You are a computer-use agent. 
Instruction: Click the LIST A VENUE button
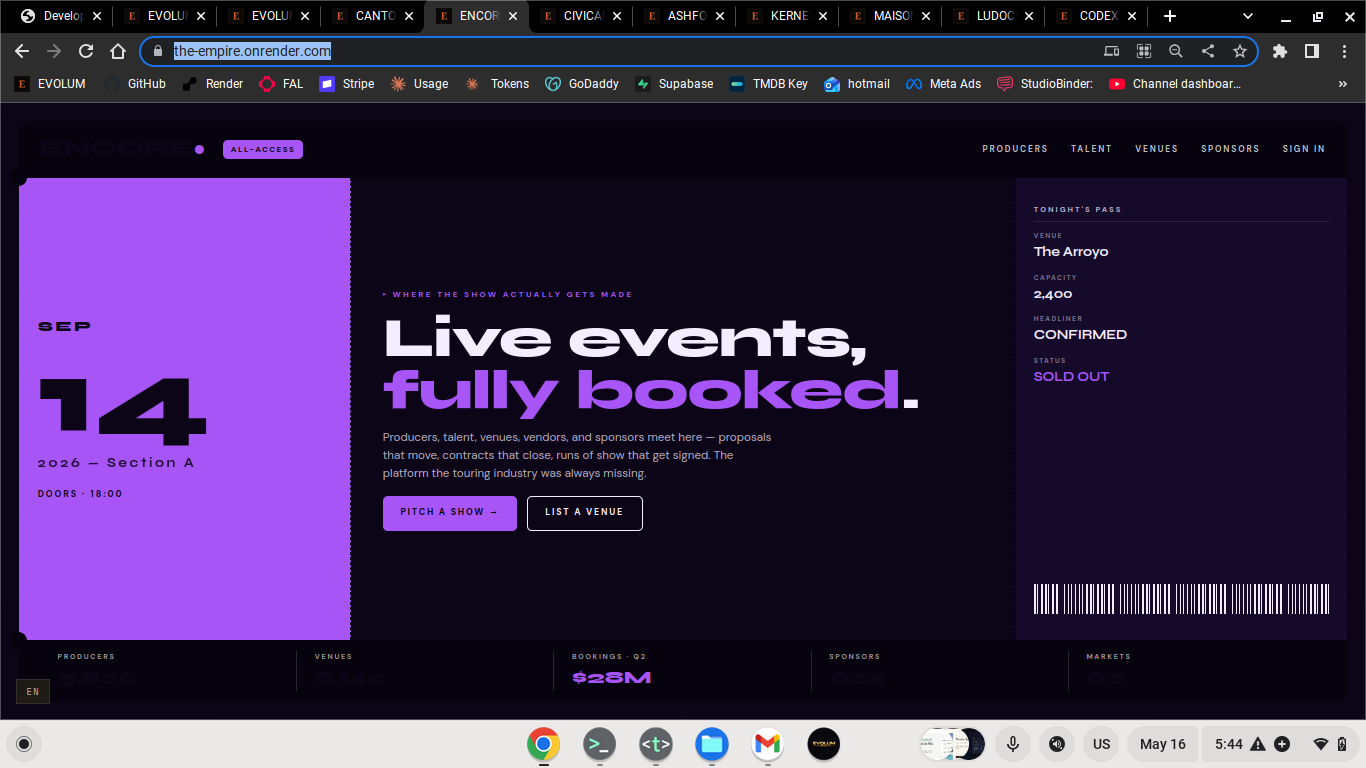[585, 513]
